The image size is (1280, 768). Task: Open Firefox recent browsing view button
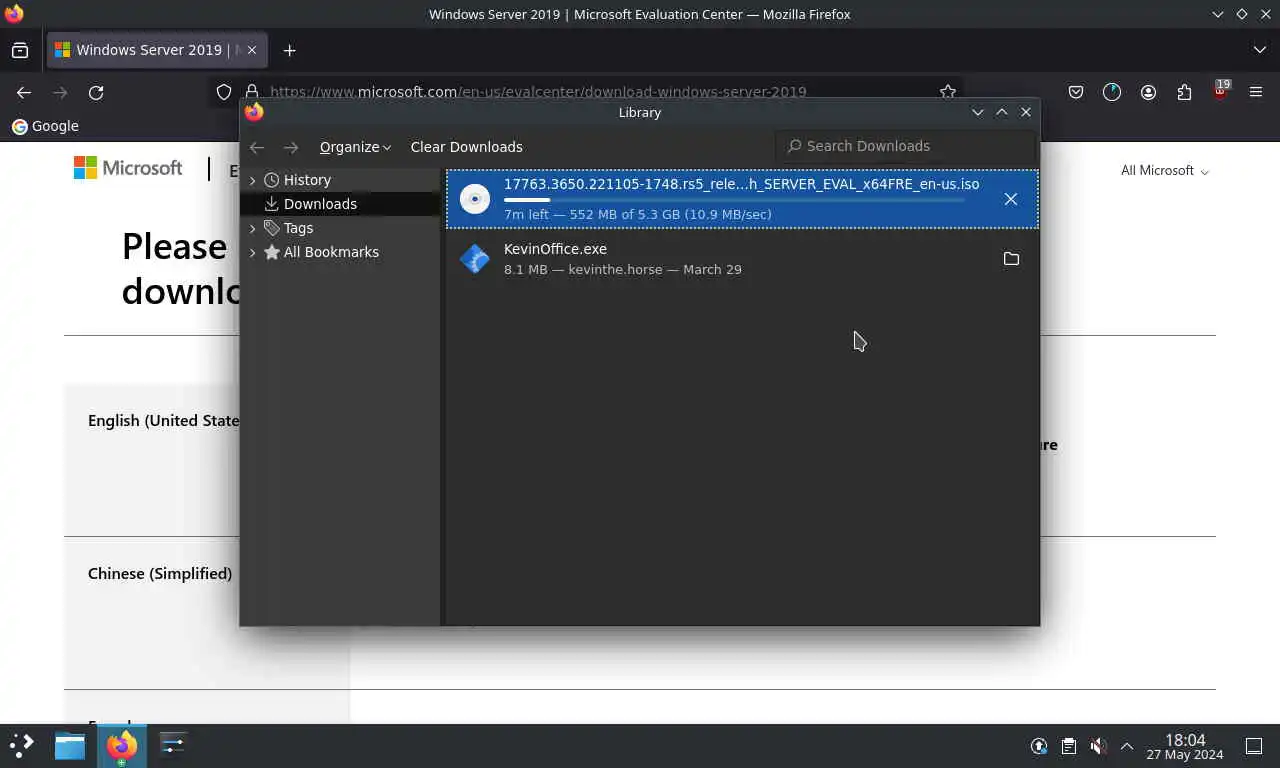pos(20,50)
